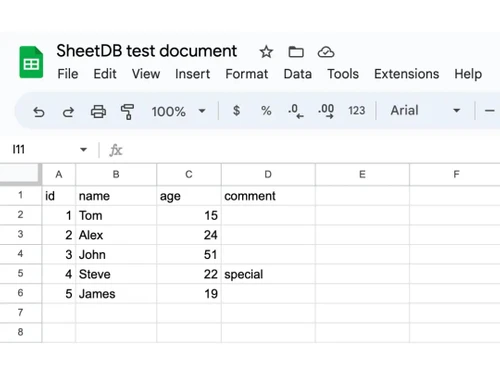Select the cell containing John
The image size is (500, 375).
tap(116, 255)
